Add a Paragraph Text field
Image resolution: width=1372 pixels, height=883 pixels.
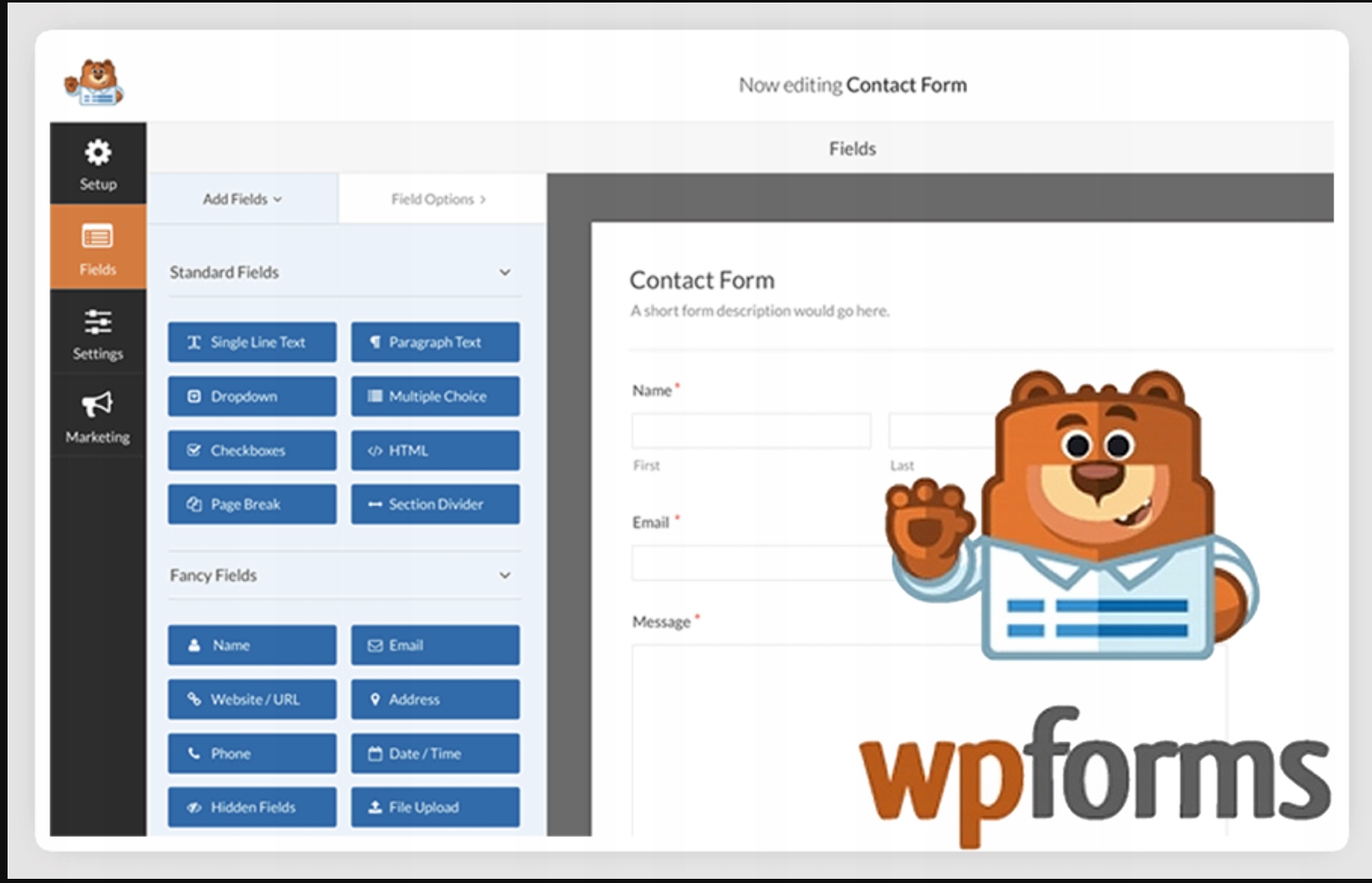pos(435,342)
